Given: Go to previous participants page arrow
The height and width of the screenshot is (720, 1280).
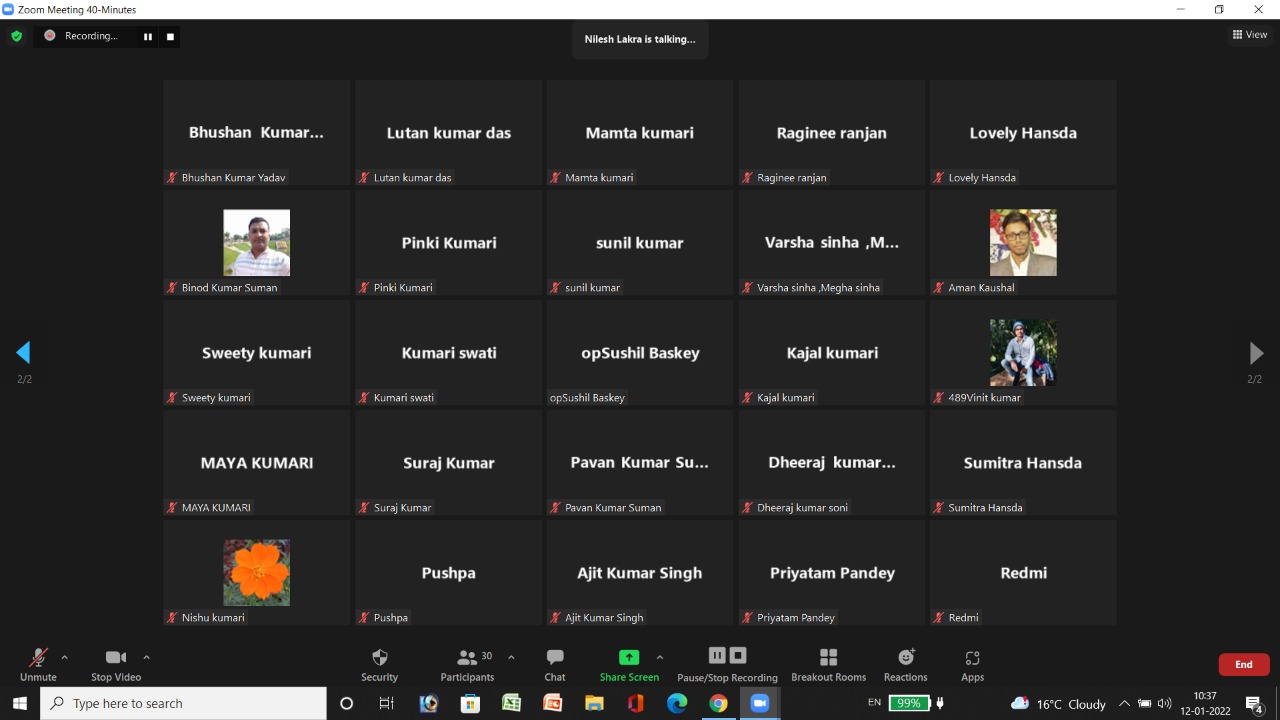Looking at the screenshot, I should click(x=23, y=352).
